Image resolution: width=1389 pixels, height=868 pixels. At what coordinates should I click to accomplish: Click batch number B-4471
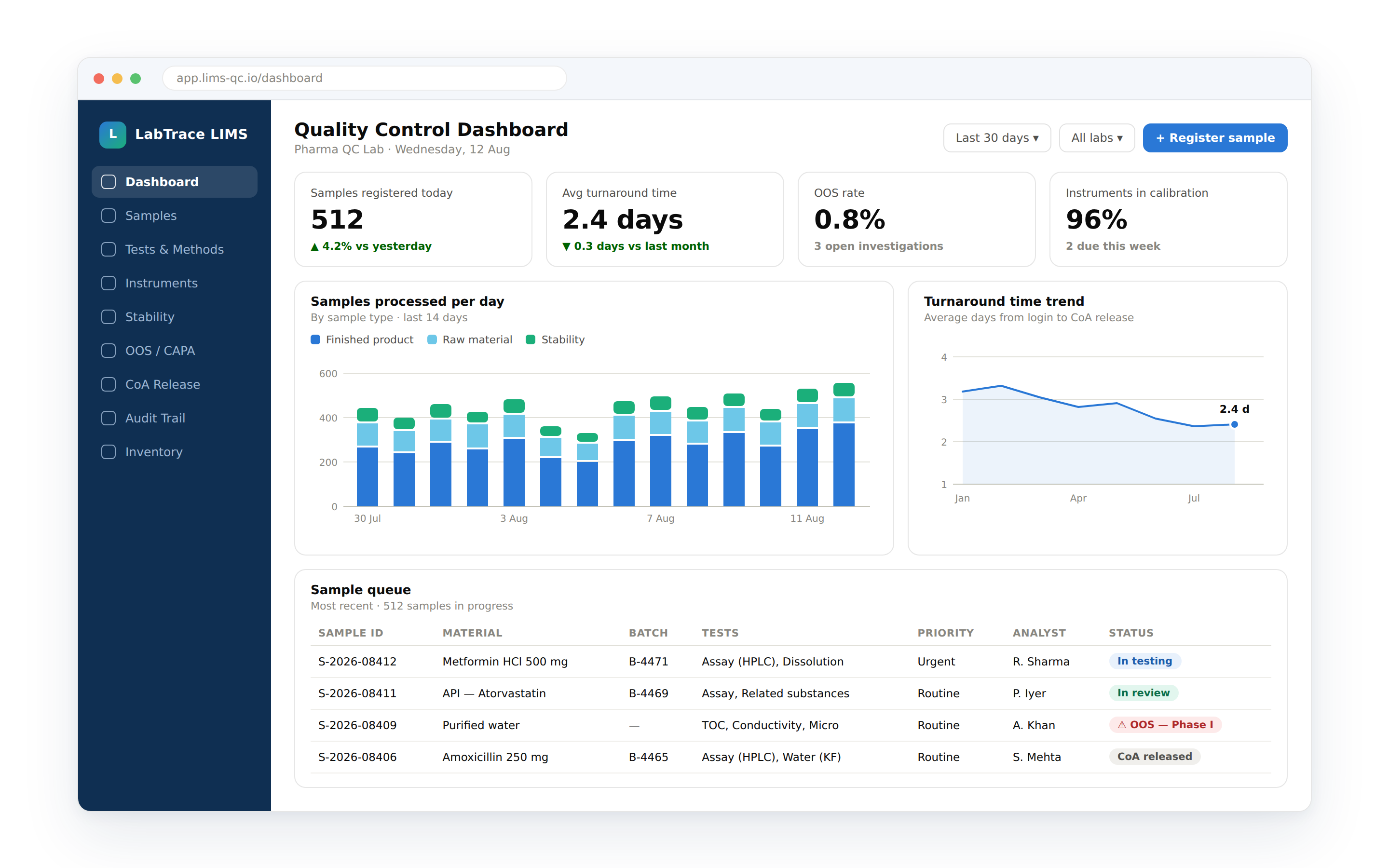[649, 661]
